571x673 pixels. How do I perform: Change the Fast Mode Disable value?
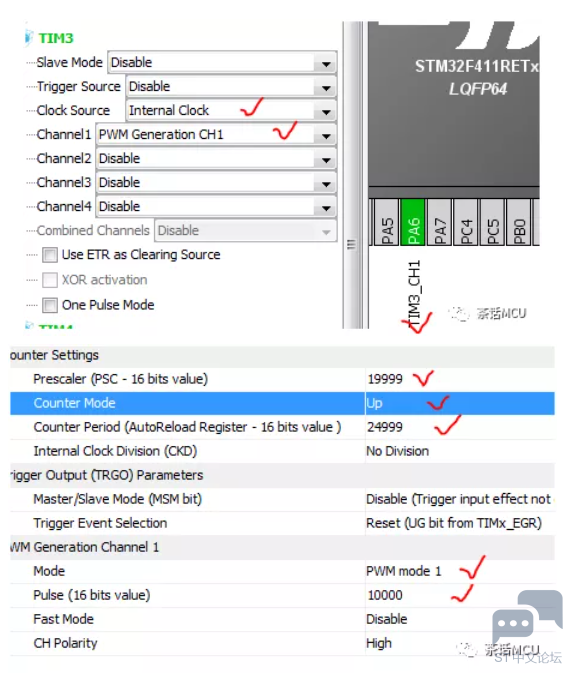[387, 619]
